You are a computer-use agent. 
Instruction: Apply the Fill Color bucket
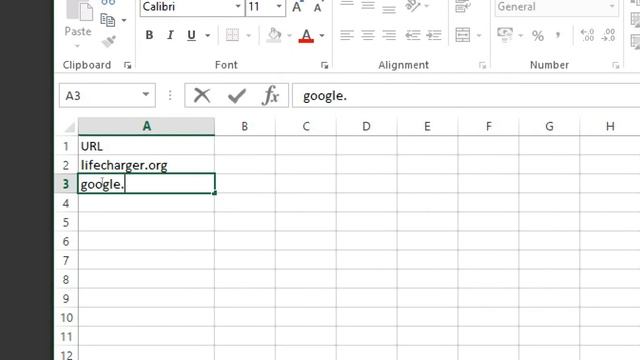tap(274, 35)
